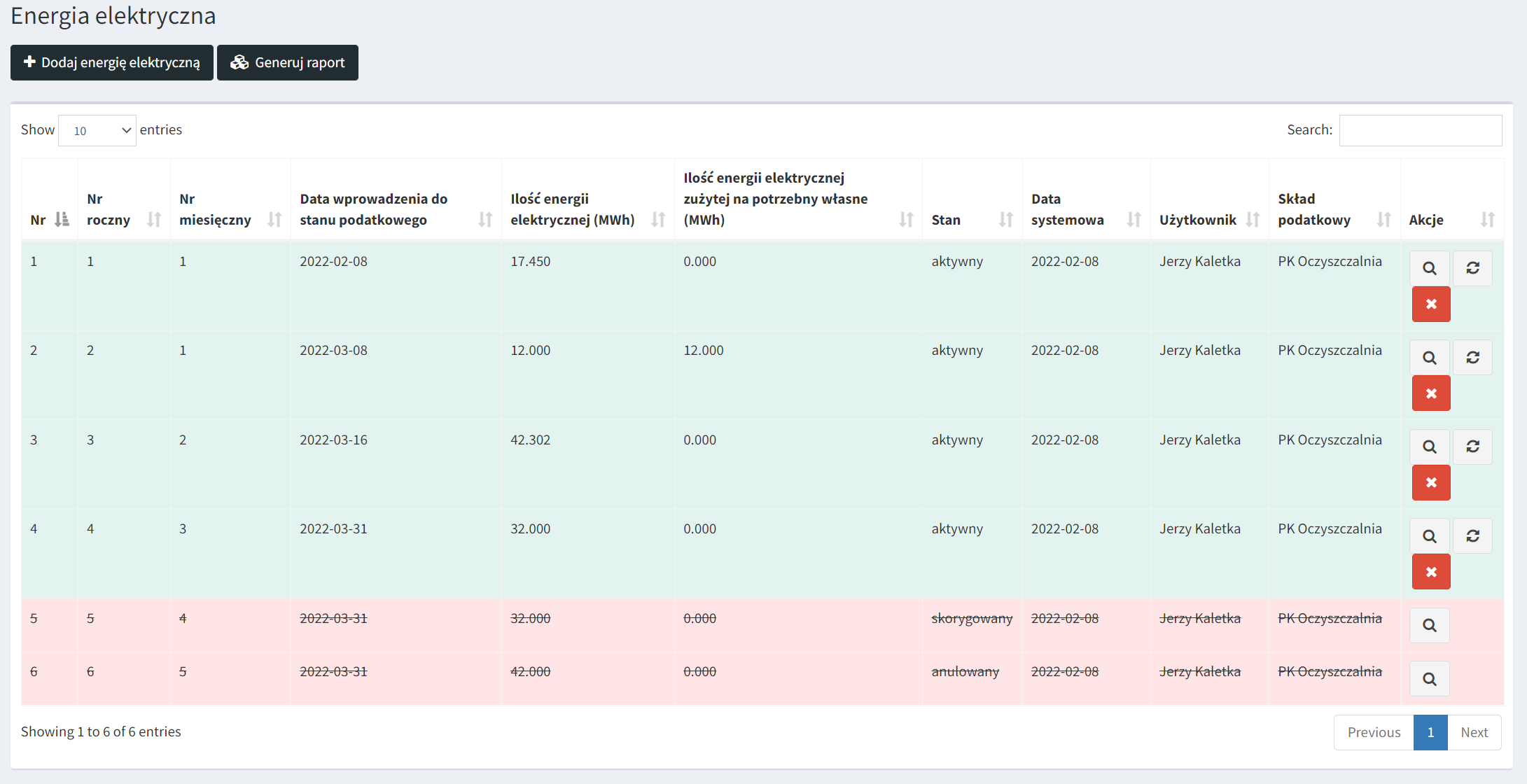Delete row 1 entry with red X
This screenshot has width=1527, height=784.
(x=1430, y=304)
